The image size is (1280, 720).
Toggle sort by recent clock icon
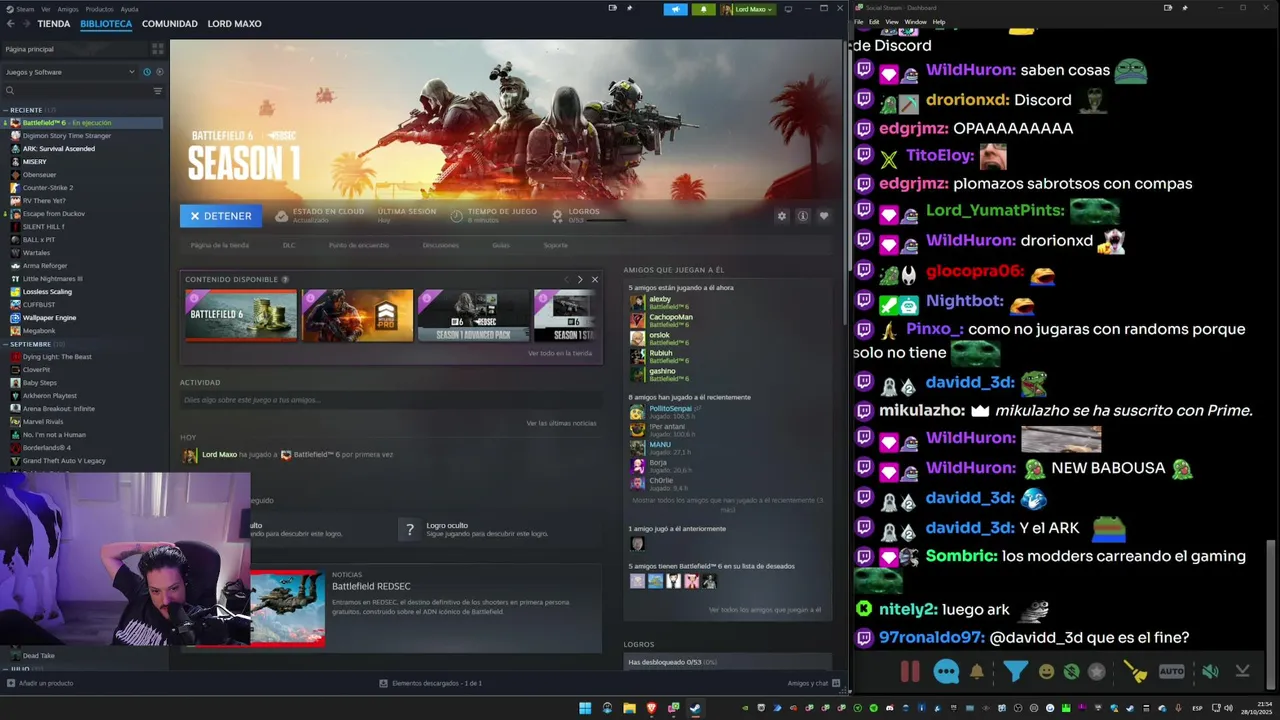(x=147, y=72)
